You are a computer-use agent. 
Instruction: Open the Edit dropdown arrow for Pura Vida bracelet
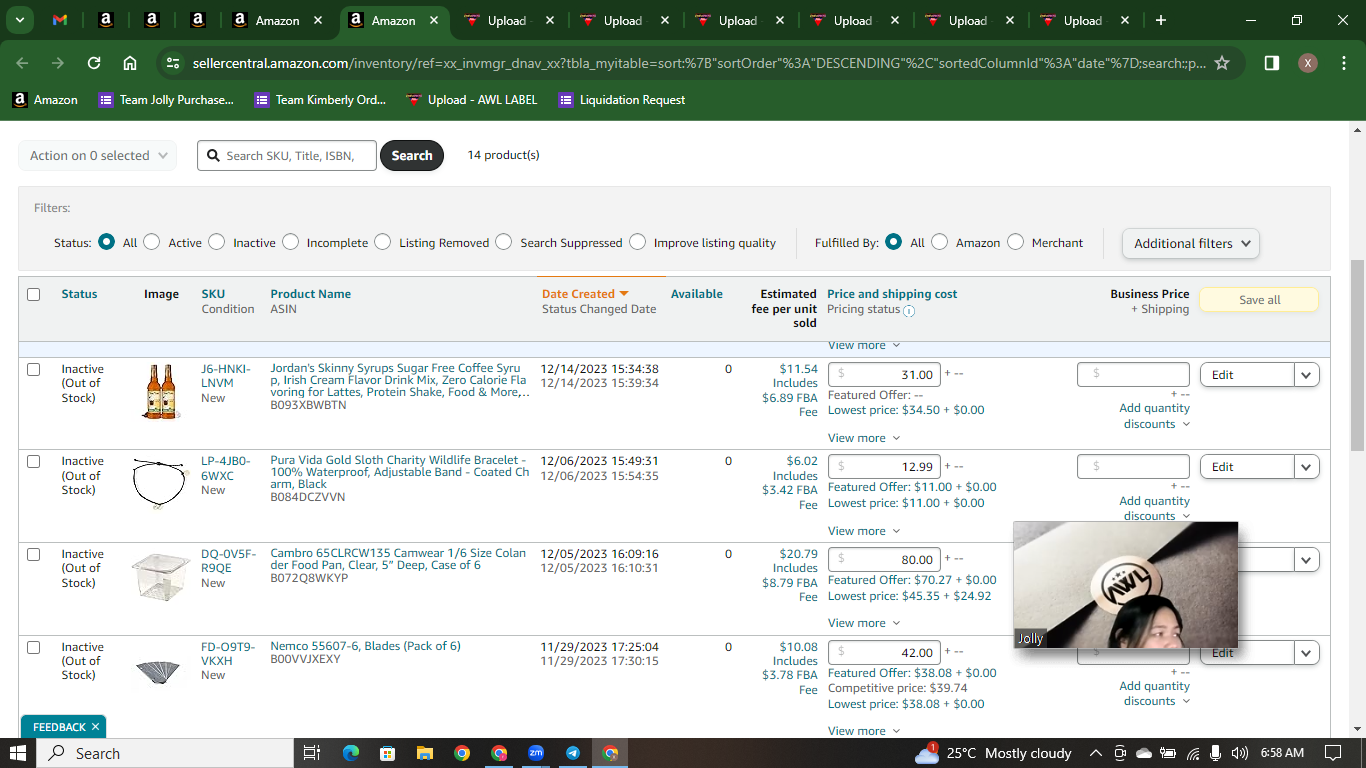coord(1307,467)
